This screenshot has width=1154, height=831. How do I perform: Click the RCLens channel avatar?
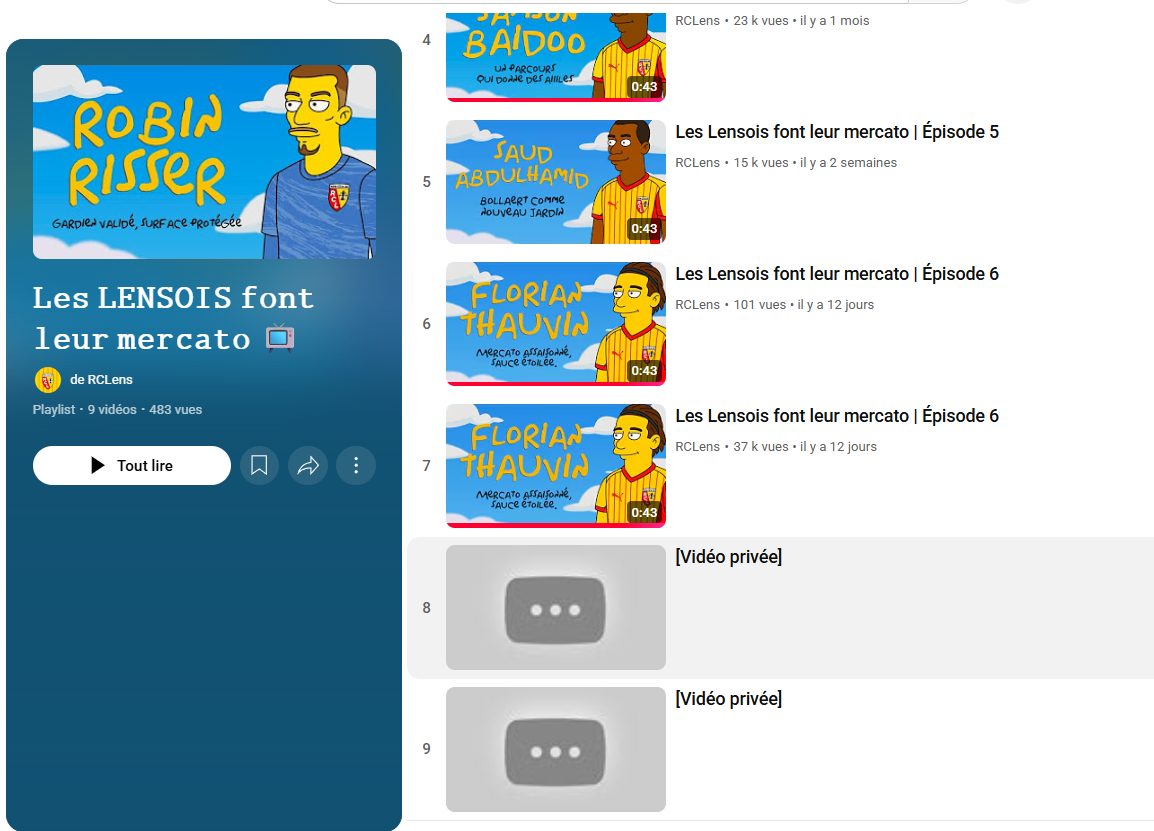[x=48, y=380]
